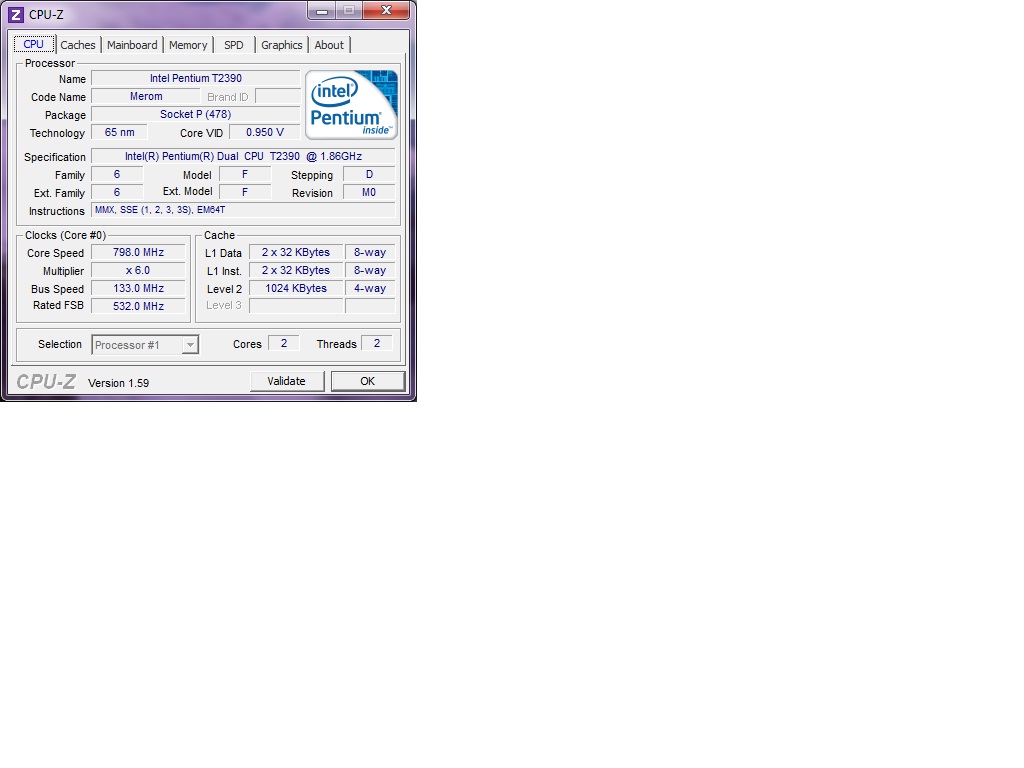1024x768 pixels.
Task: Click the Core VID value '0.950 V'
Action: pyautogui.click(x=264, y=133)
